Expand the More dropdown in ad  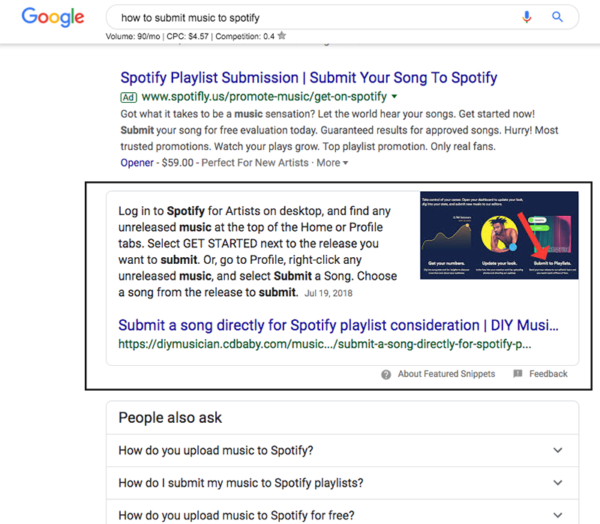[332, 163]
